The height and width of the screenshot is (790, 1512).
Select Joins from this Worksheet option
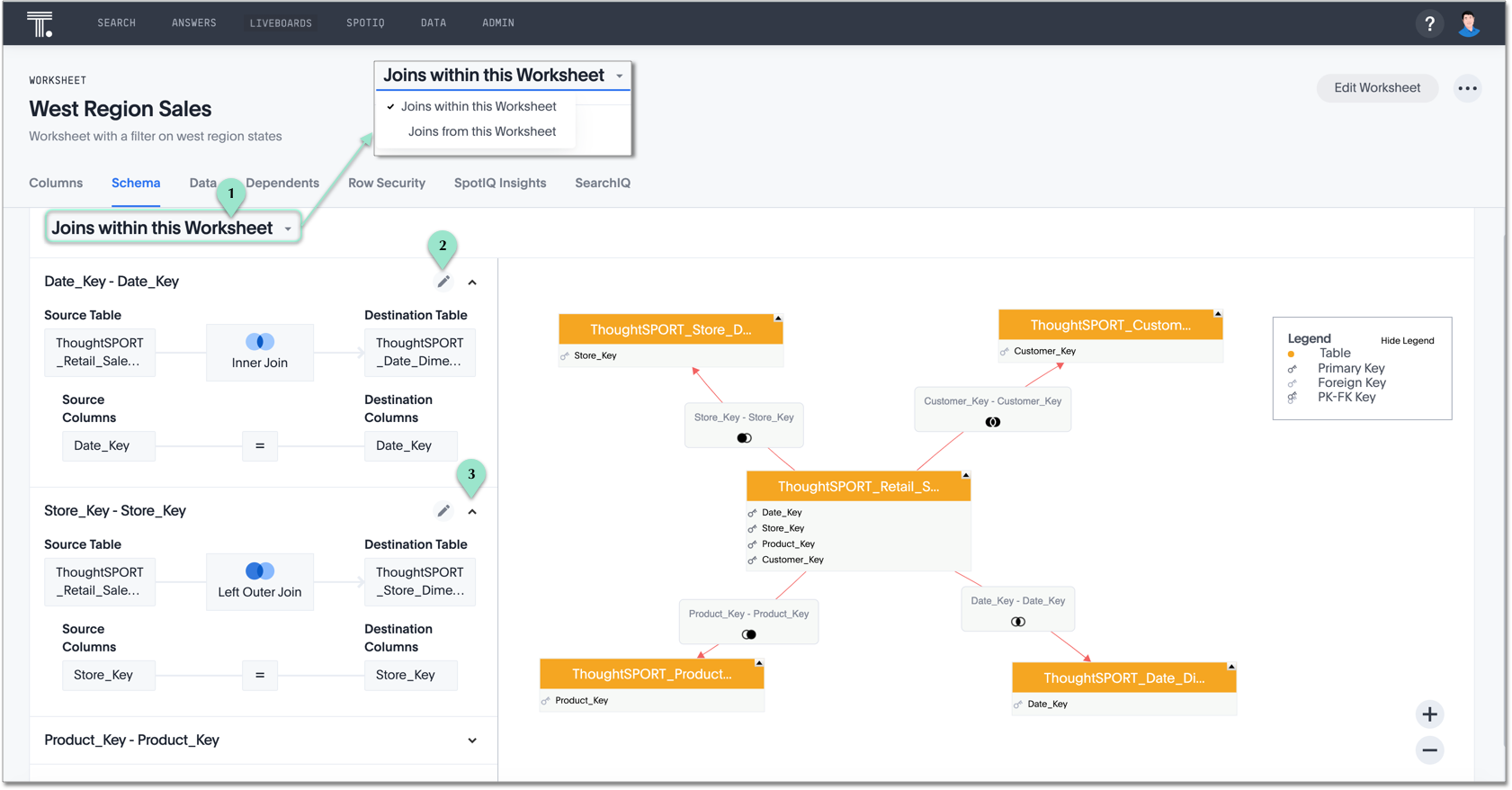tap(481, 131)
